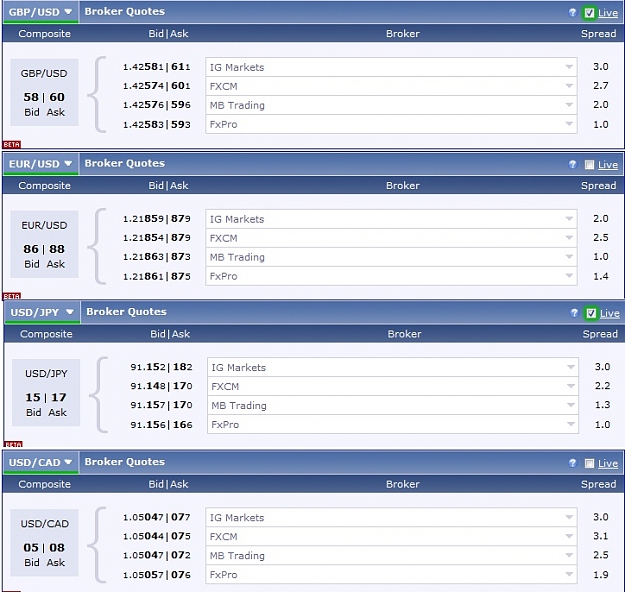This screenshot has width=625, height=592.
Task: Expand IG Markets broker dropdown in USD/CAD panel
Action: (x=391, y=517)
